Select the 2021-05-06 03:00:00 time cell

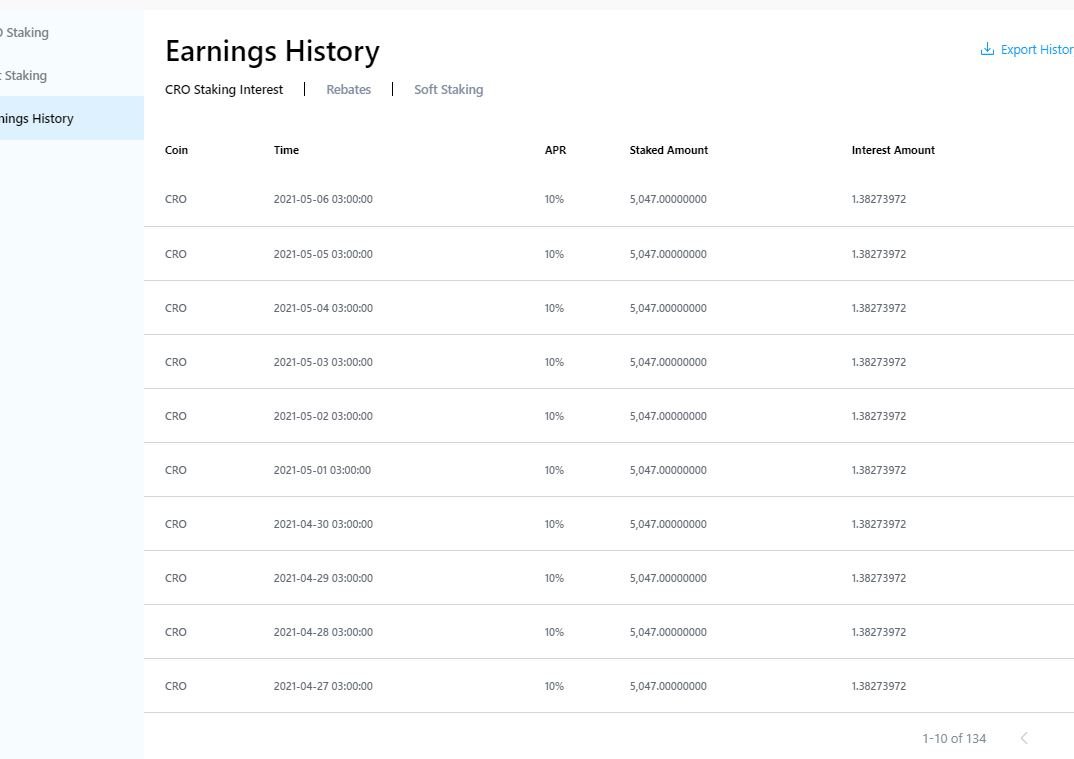[x=323, y=199]
